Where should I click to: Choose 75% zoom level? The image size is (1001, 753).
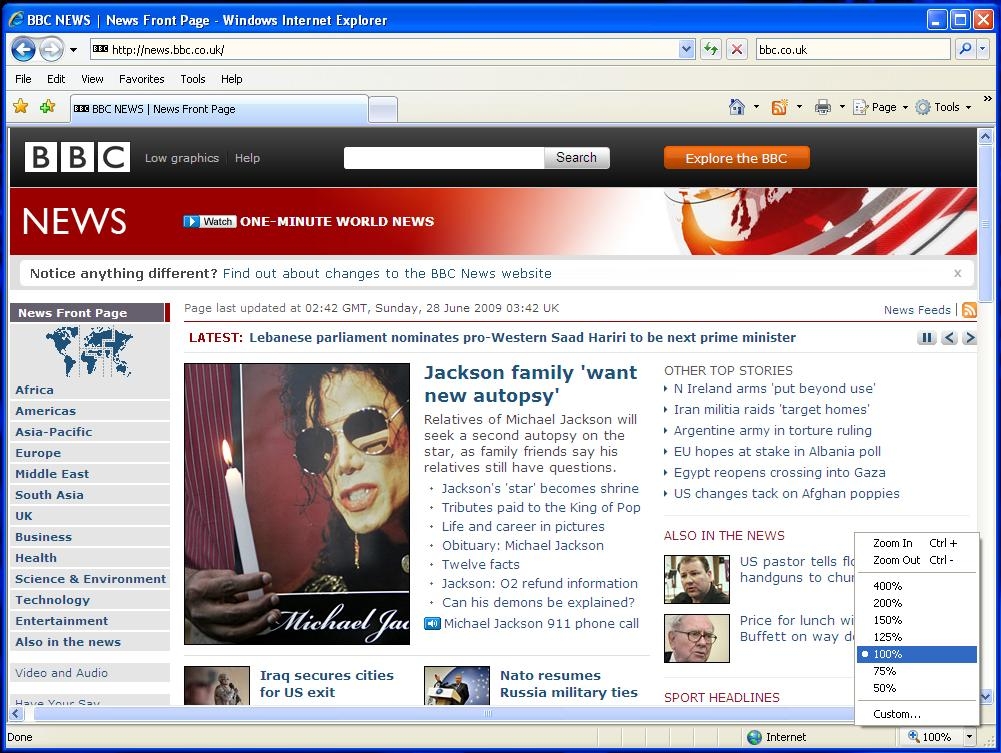[x=917, y=671]
